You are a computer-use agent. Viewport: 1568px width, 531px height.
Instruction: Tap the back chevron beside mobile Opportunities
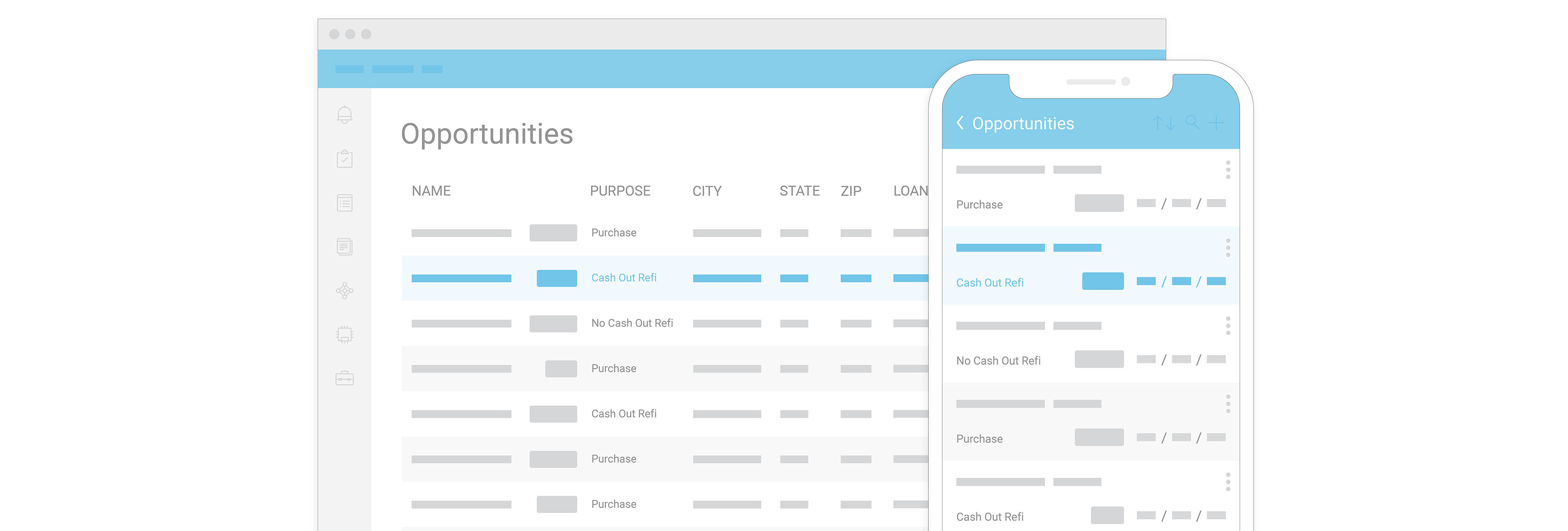coord(960,123)
